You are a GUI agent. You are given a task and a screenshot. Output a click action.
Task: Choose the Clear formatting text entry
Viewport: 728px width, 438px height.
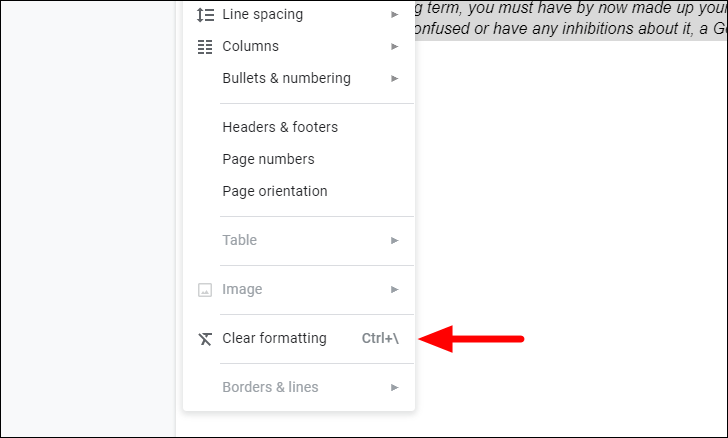point(274,338)
